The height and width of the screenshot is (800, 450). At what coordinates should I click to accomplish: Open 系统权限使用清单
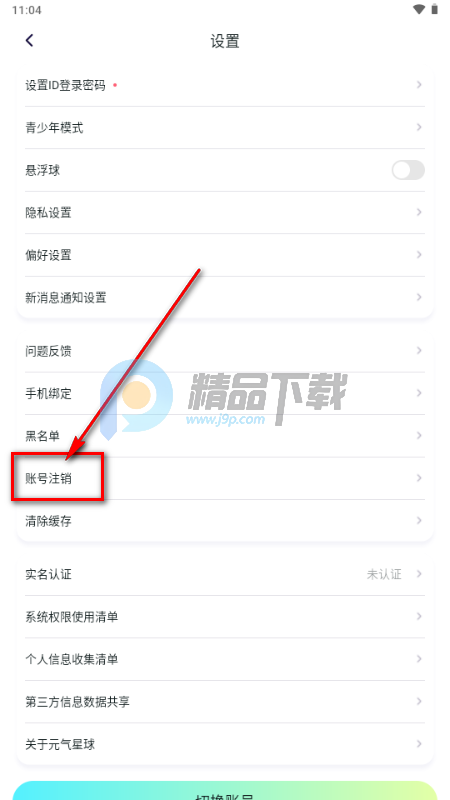(x=225, y=616)
